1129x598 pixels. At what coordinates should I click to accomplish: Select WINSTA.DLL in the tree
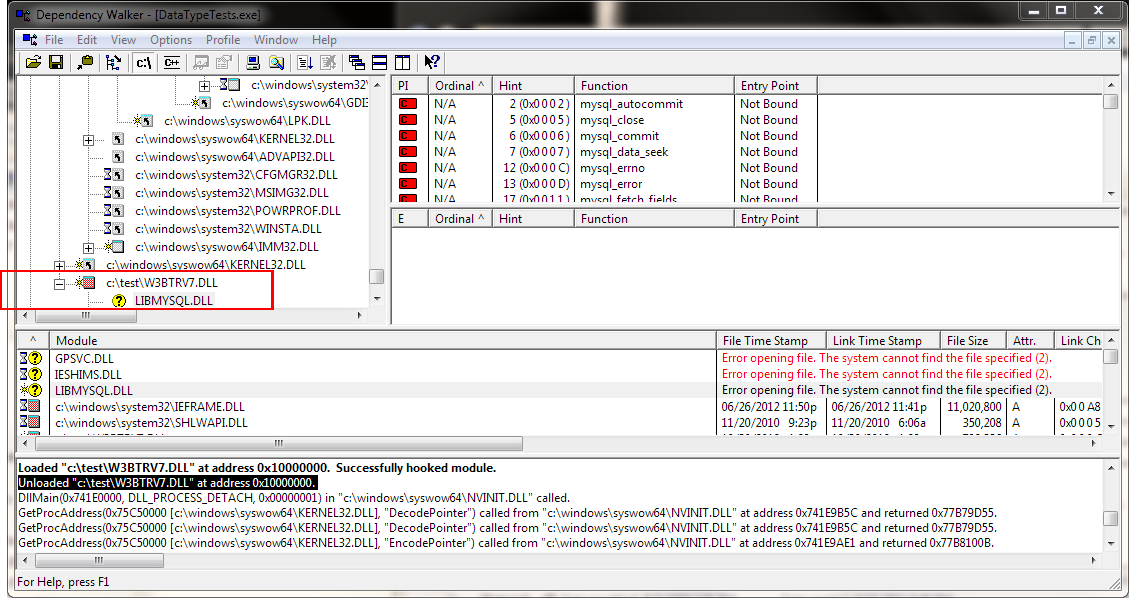click(x=228, y=229)
